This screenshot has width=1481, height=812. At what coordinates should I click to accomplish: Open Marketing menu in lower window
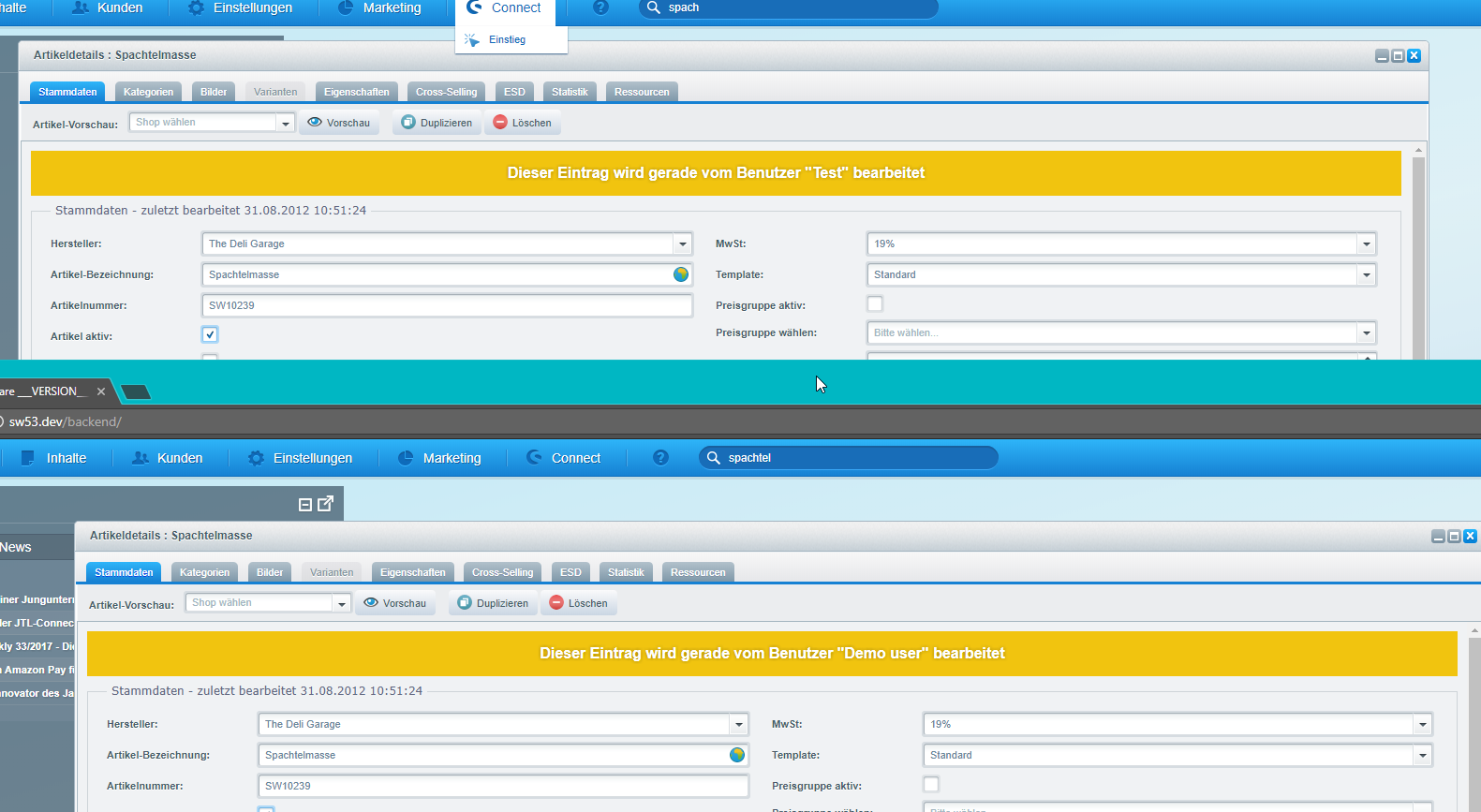[439, 458]
